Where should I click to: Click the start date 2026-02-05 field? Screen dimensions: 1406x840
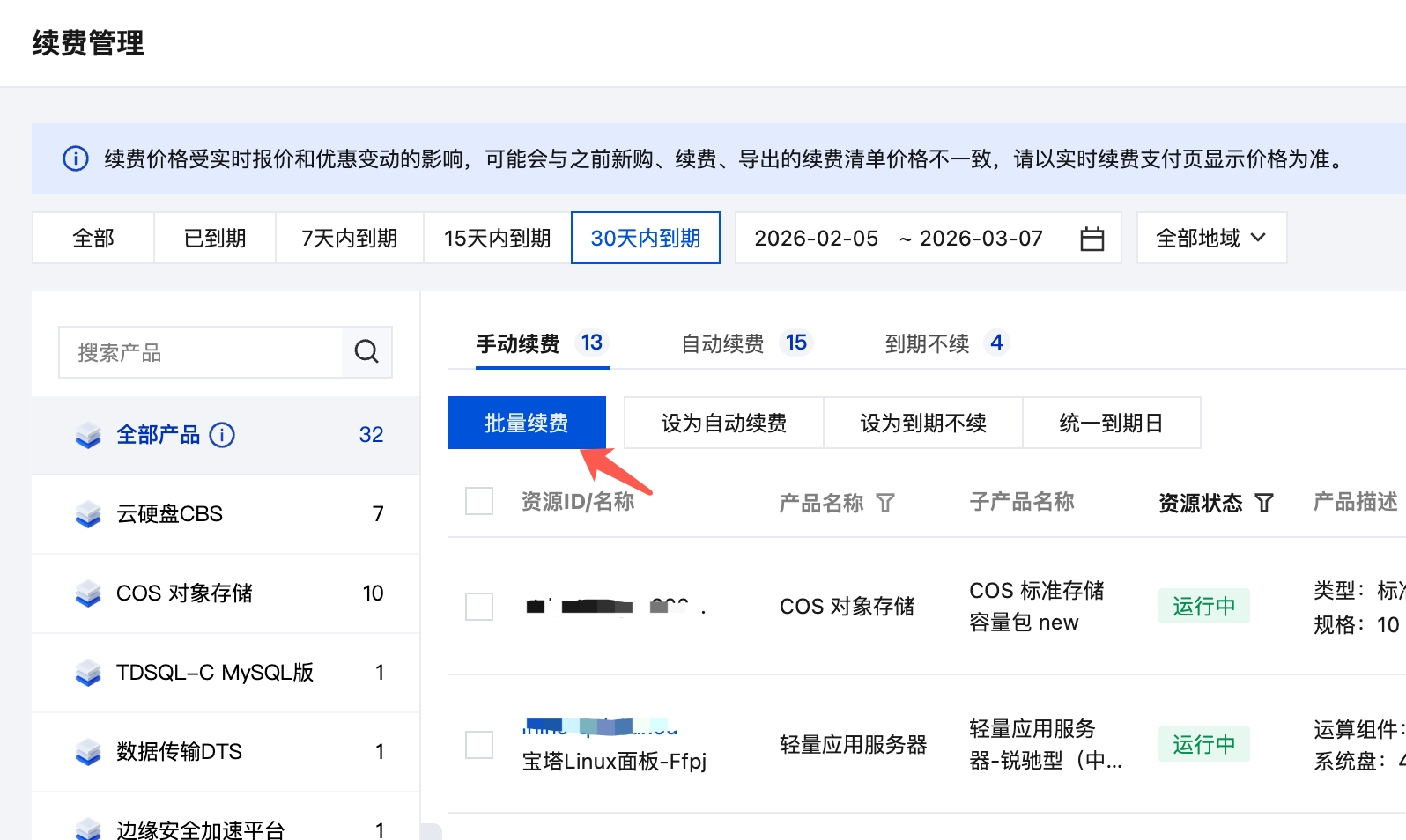click(817, 239)
